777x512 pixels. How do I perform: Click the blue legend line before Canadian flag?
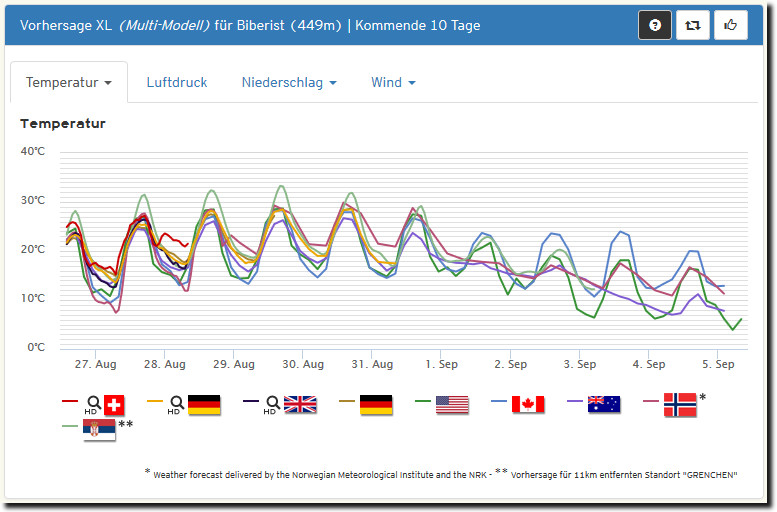499,401
